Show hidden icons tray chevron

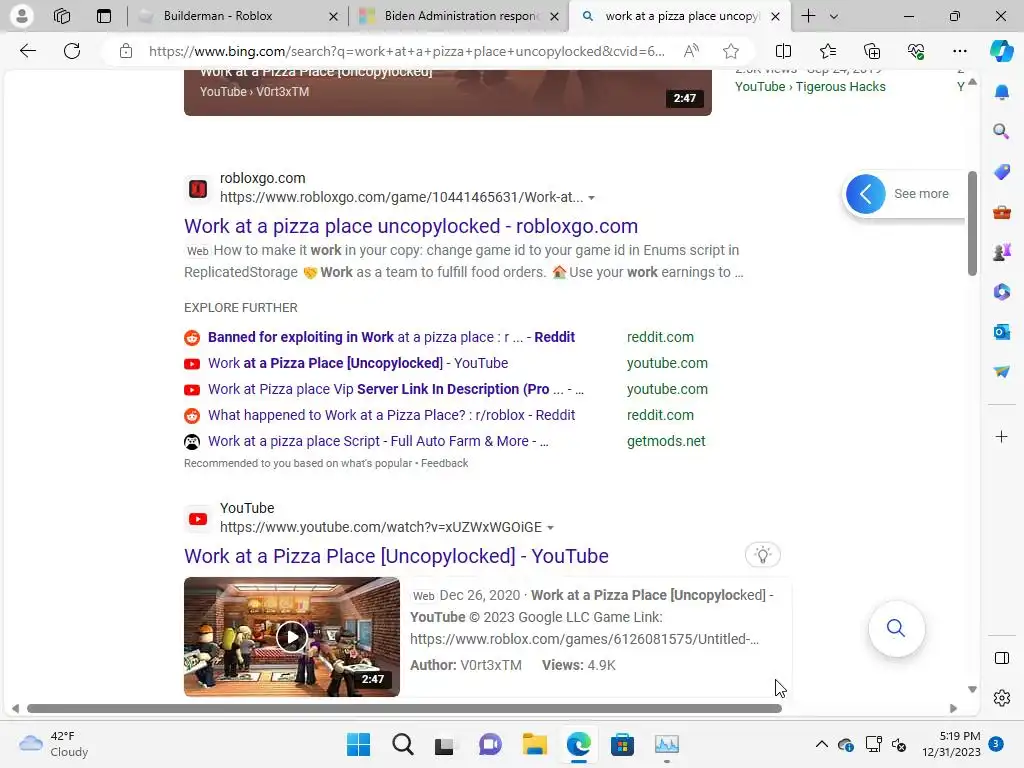click(x=822, y=744)
